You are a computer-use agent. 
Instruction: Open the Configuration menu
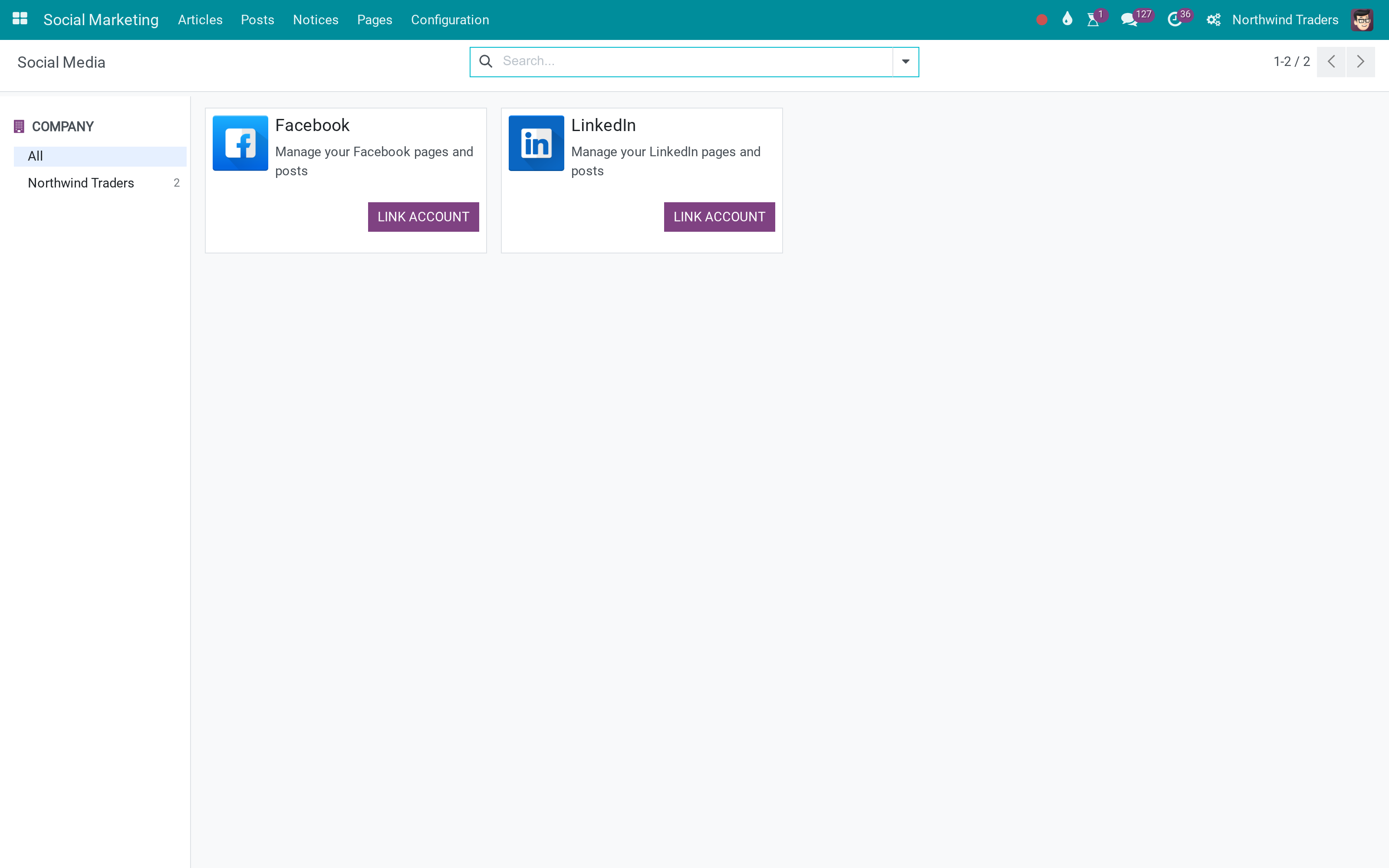(450, 20)
